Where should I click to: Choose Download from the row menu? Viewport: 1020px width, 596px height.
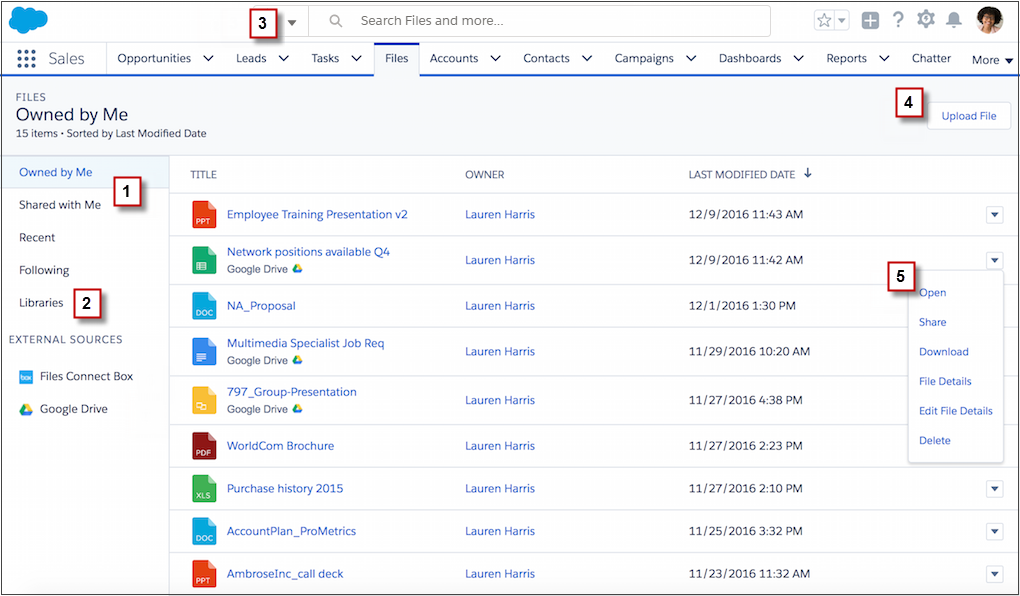(943, 352)
